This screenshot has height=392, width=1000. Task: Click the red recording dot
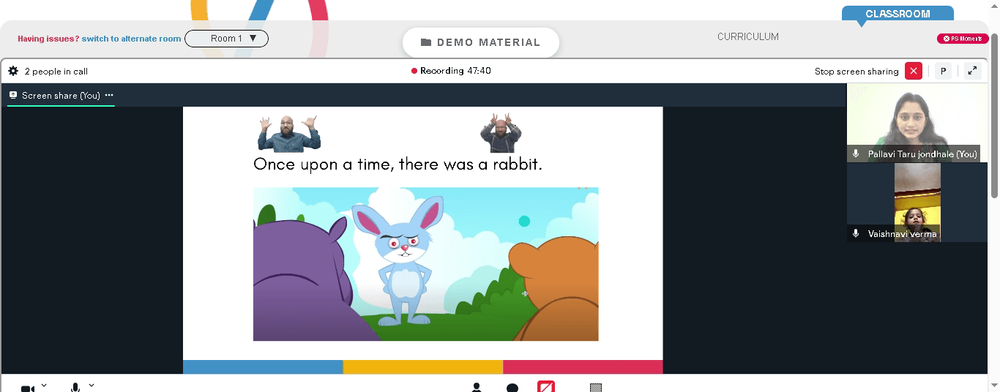pyautogui.click(x=414, y=71)
